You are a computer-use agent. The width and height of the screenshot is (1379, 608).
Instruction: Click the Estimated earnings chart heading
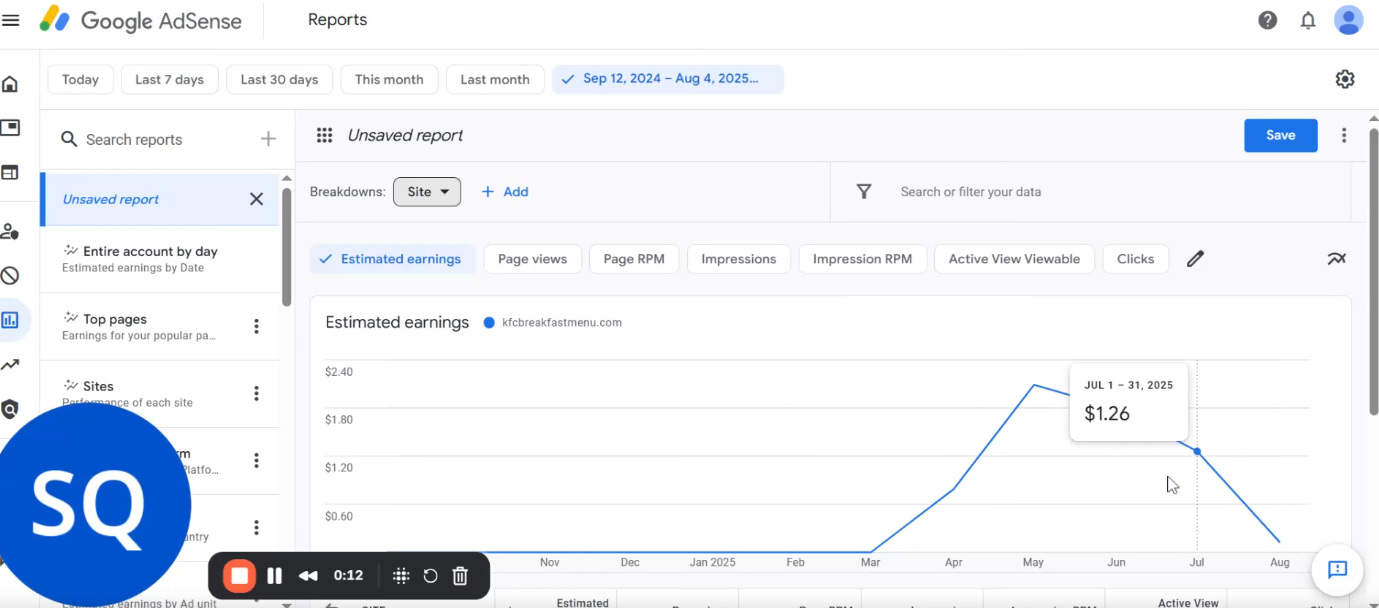(x=397, y=322)
